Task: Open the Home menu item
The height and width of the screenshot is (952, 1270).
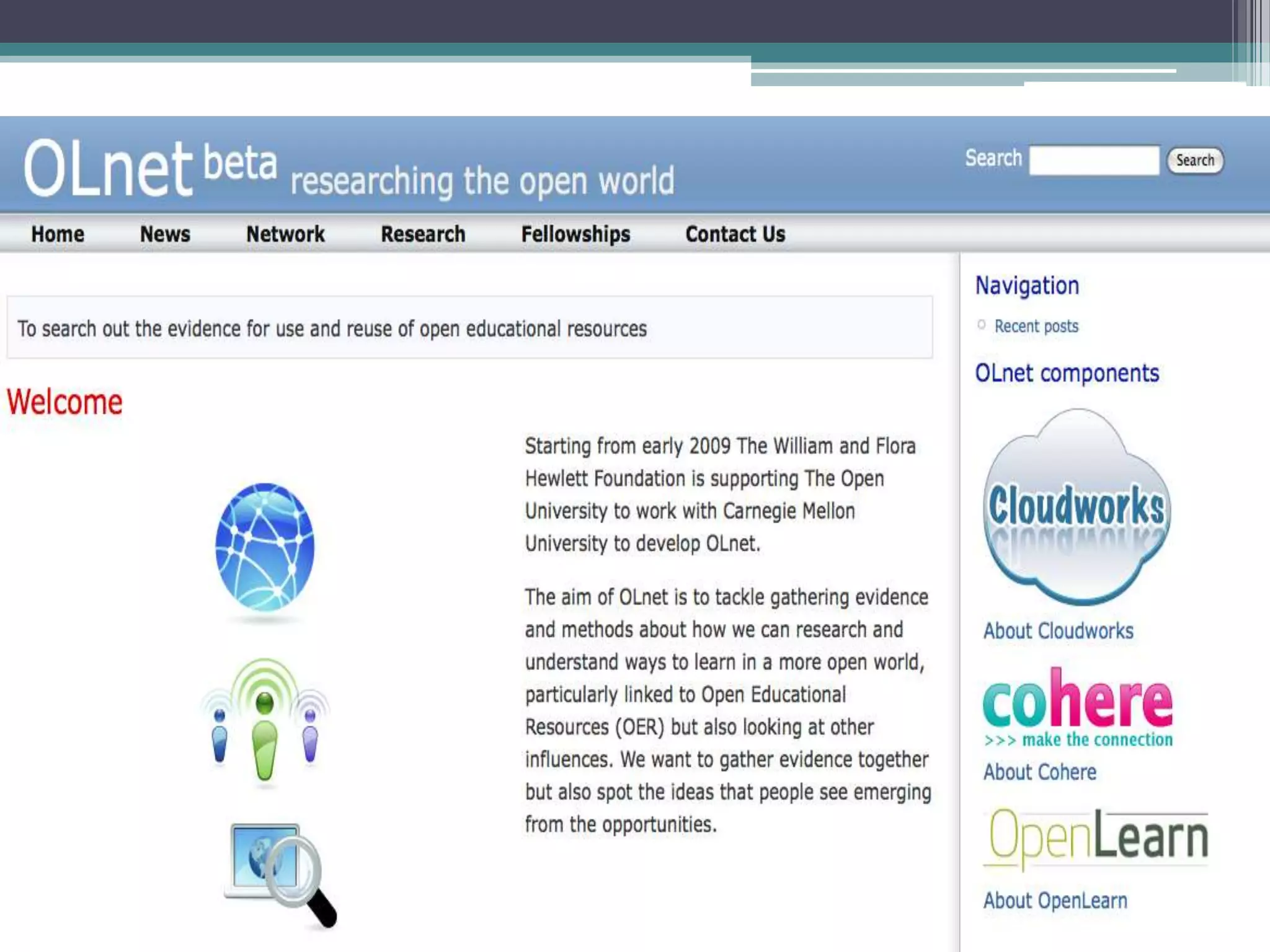Action: click(x=58, y=234)
